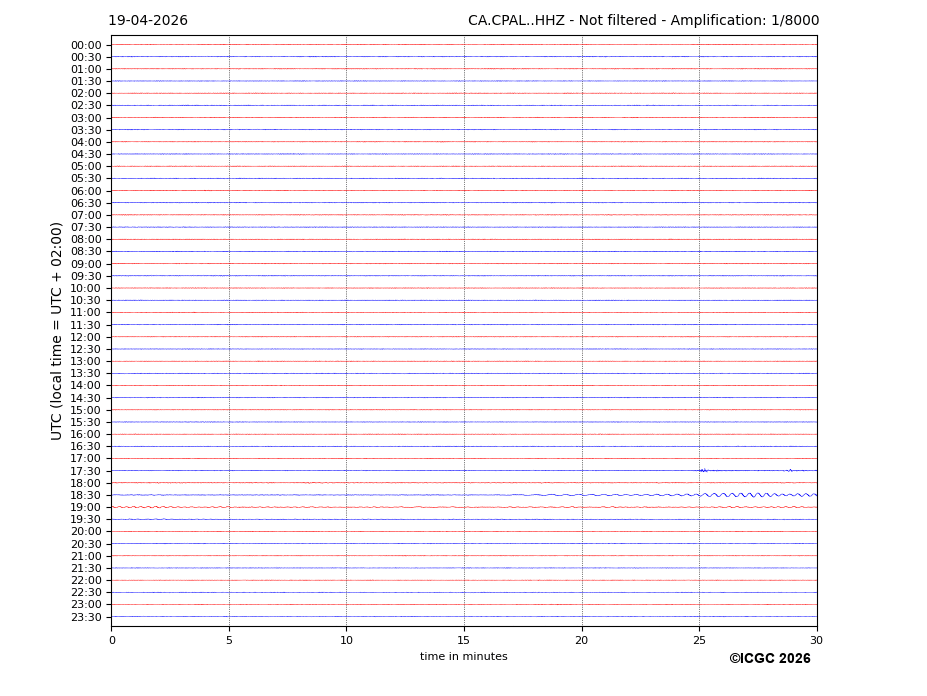This screenshot has width=927, height=696.
Task: Click the "time in minutes" axis label
Action: point(463,657)
